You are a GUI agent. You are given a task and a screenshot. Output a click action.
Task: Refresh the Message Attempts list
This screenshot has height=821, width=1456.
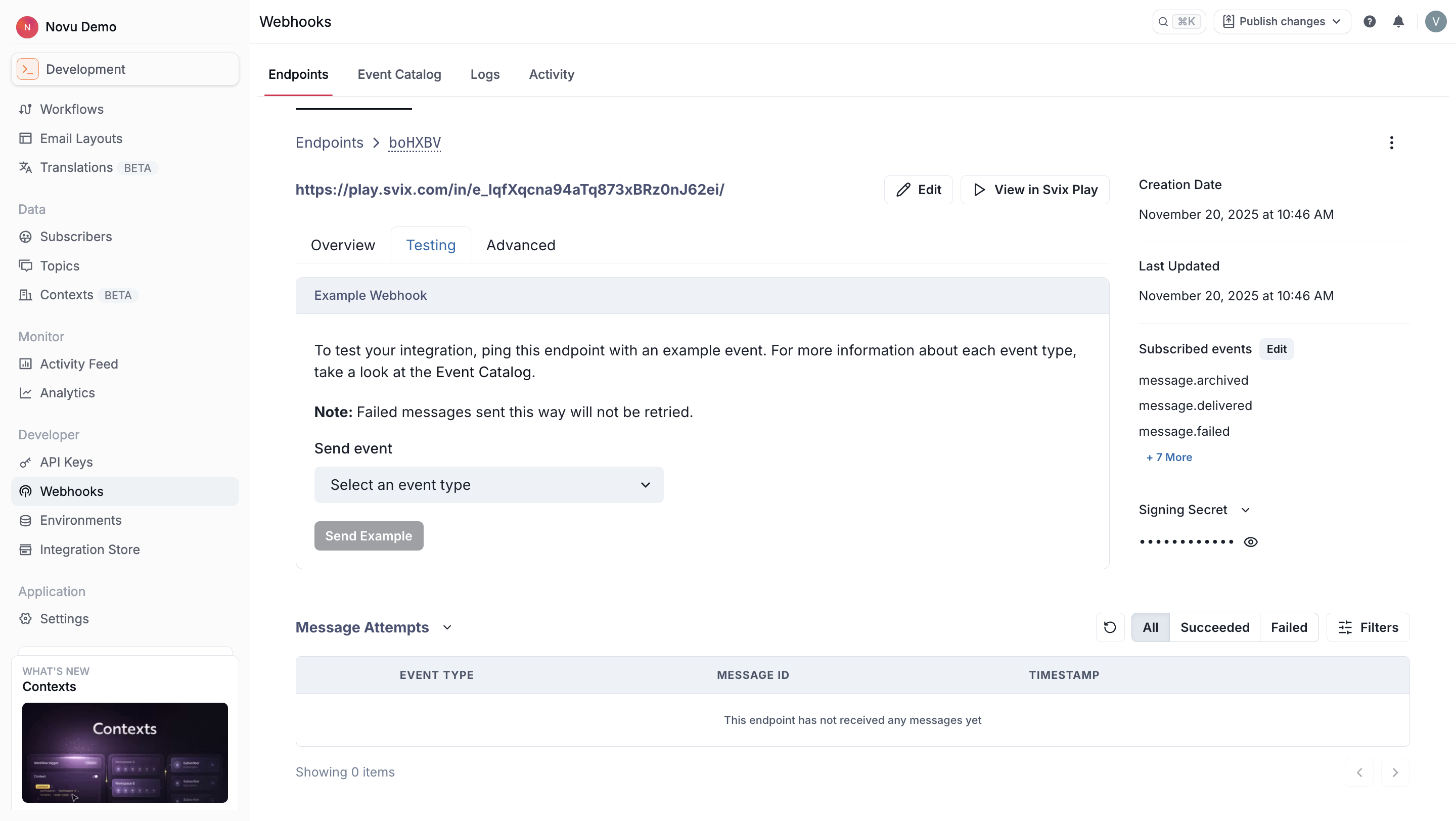click(1110, 627)
